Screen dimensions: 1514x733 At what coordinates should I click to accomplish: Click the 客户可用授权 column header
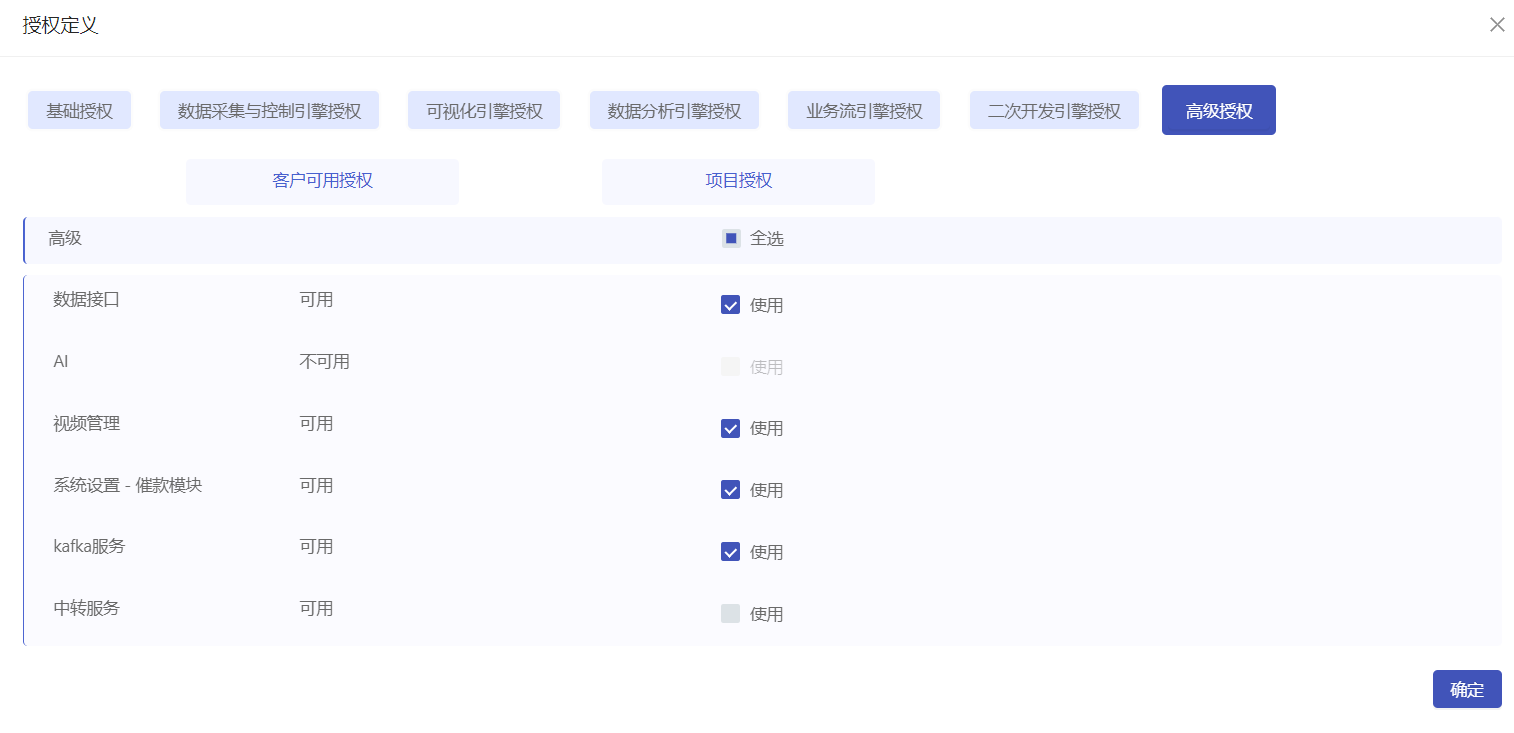(322, 181)
